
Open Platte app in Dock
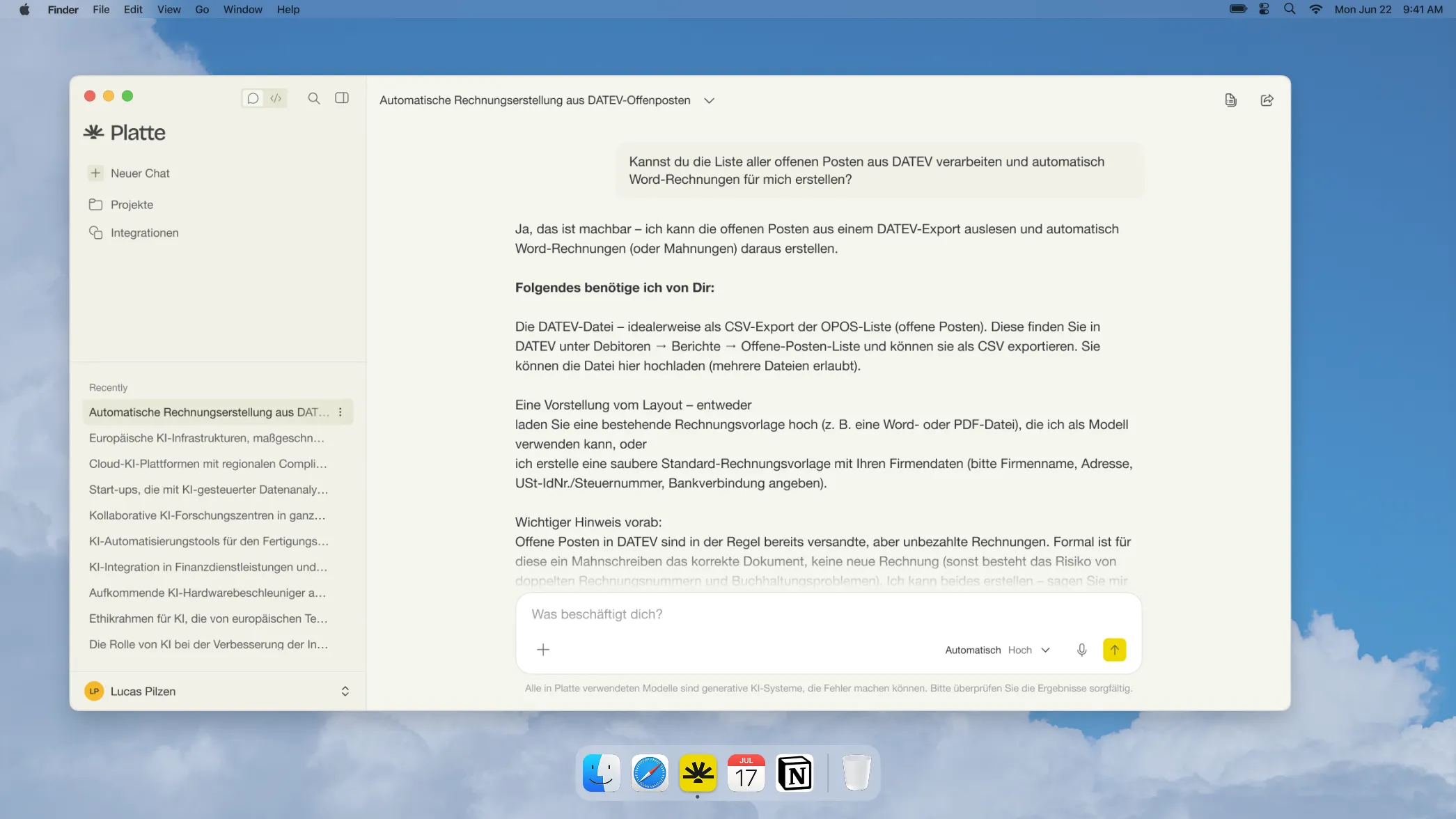(698, 773)
